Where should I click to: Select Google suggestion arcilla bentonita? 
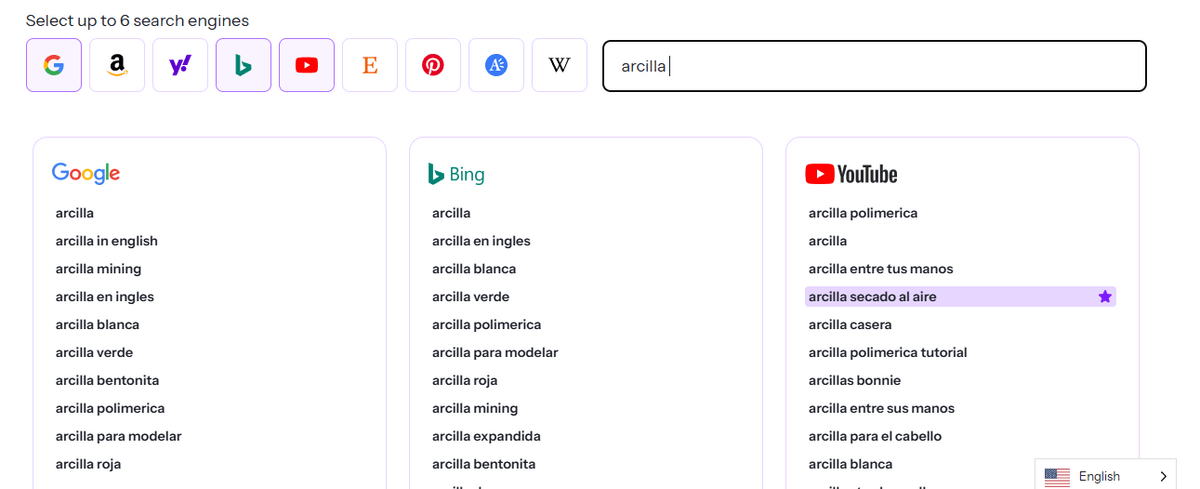(108, 381)
